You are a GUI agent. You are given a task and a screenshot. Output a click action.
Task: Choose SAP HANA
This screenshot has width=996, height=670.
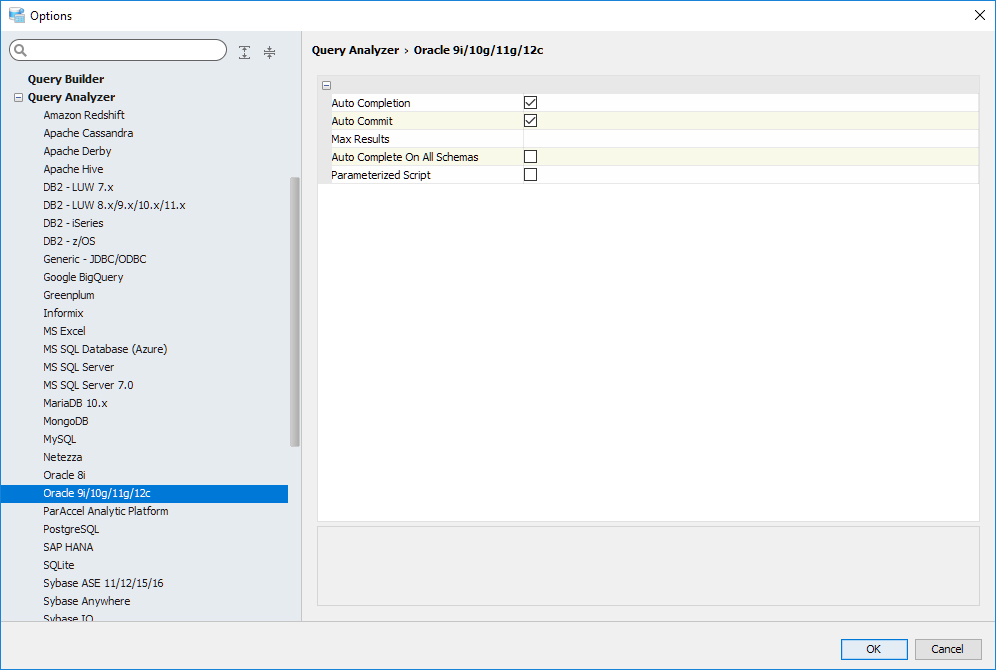click(x=68, y=547)
